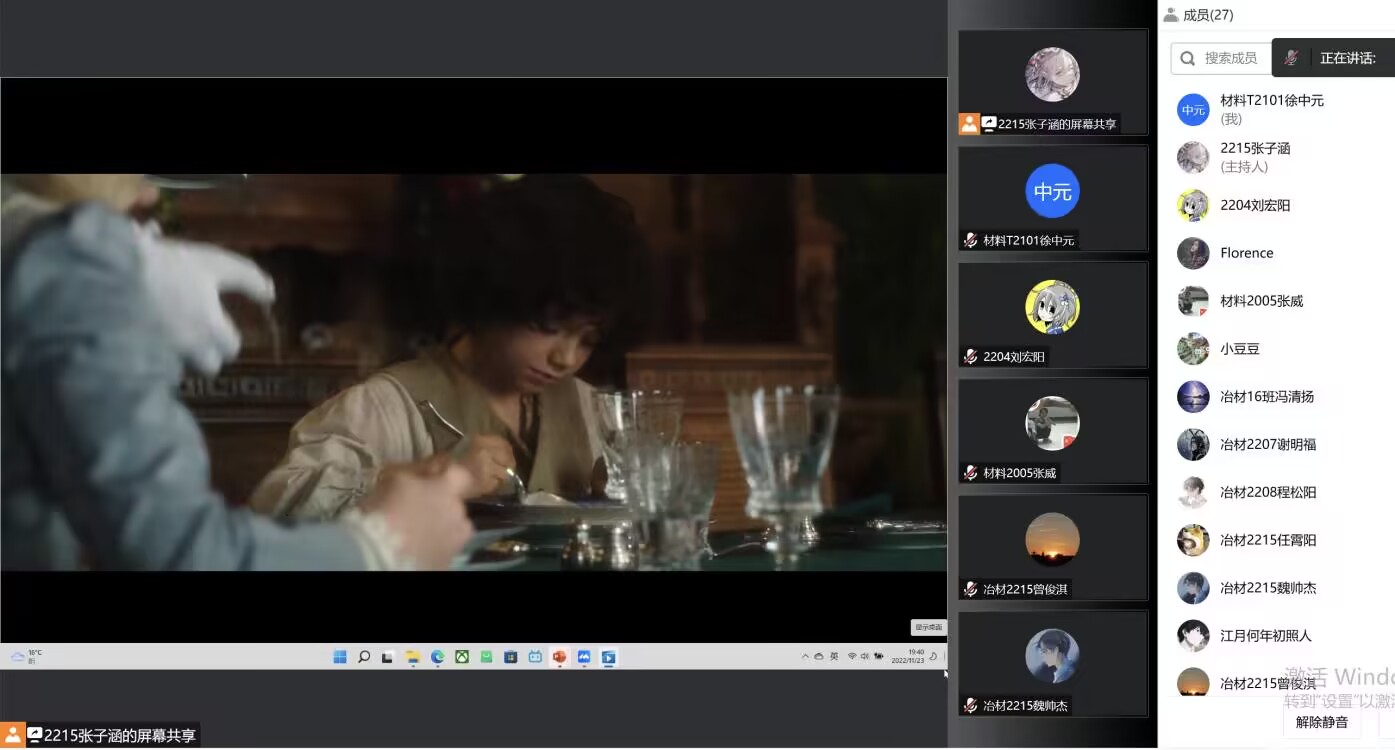Click the Xbox icon in the taskbar
Image resolution: width=1395 pixels, height=750 pixels.
462,657
